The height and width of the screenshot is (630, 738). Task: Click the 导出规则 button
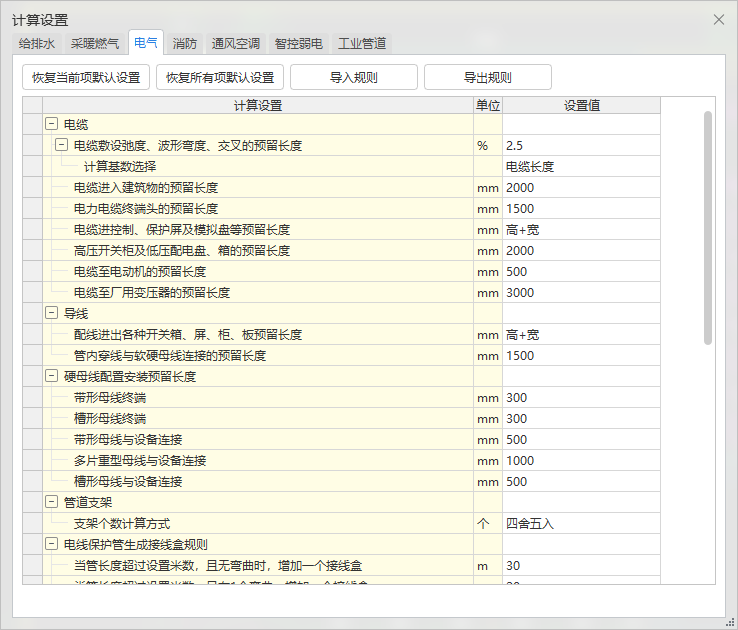click(x=487, y=77)
